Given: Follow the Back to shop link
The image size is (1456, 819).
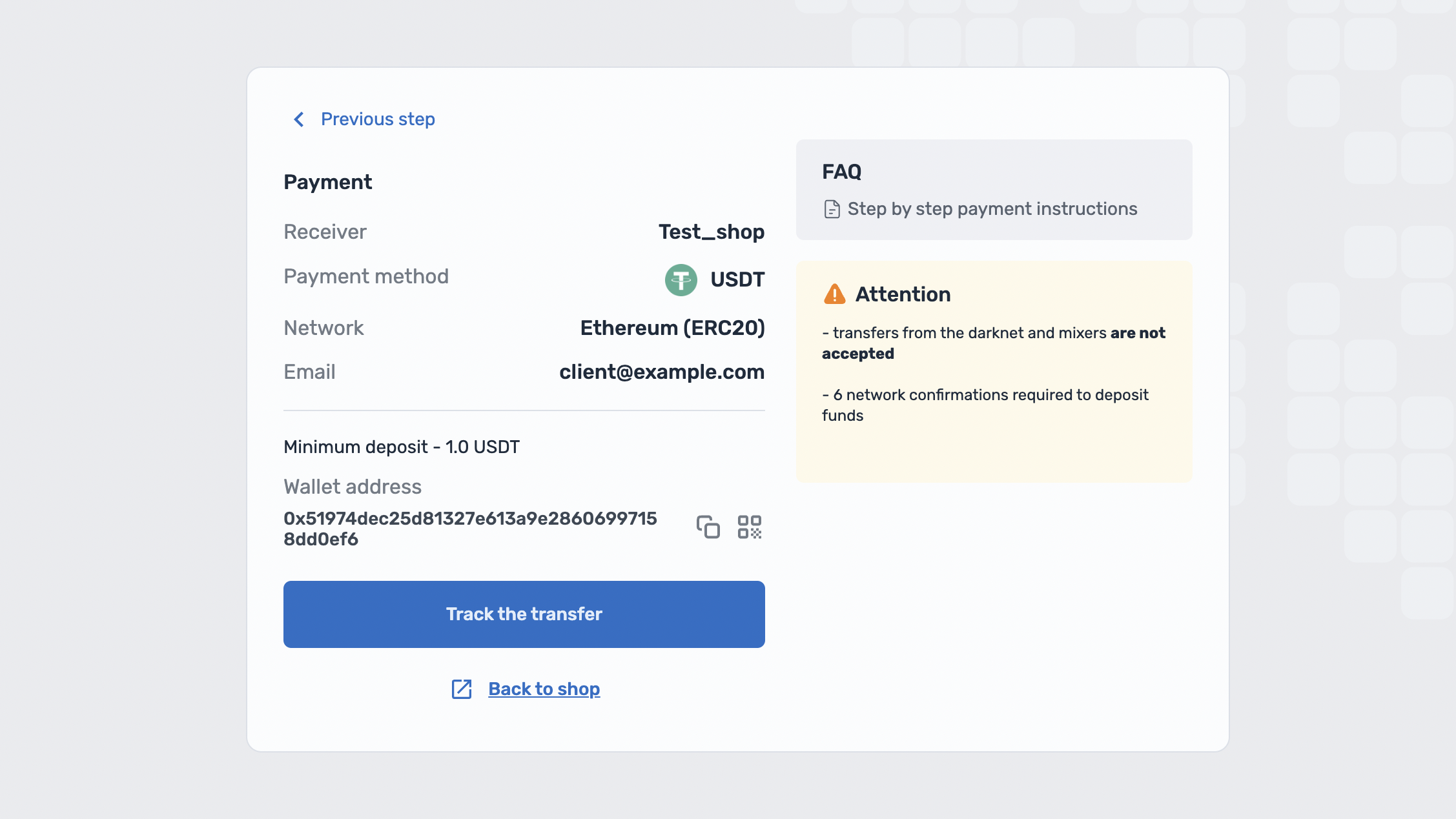Looking at the screenshot, I should (x=544, y=689).
